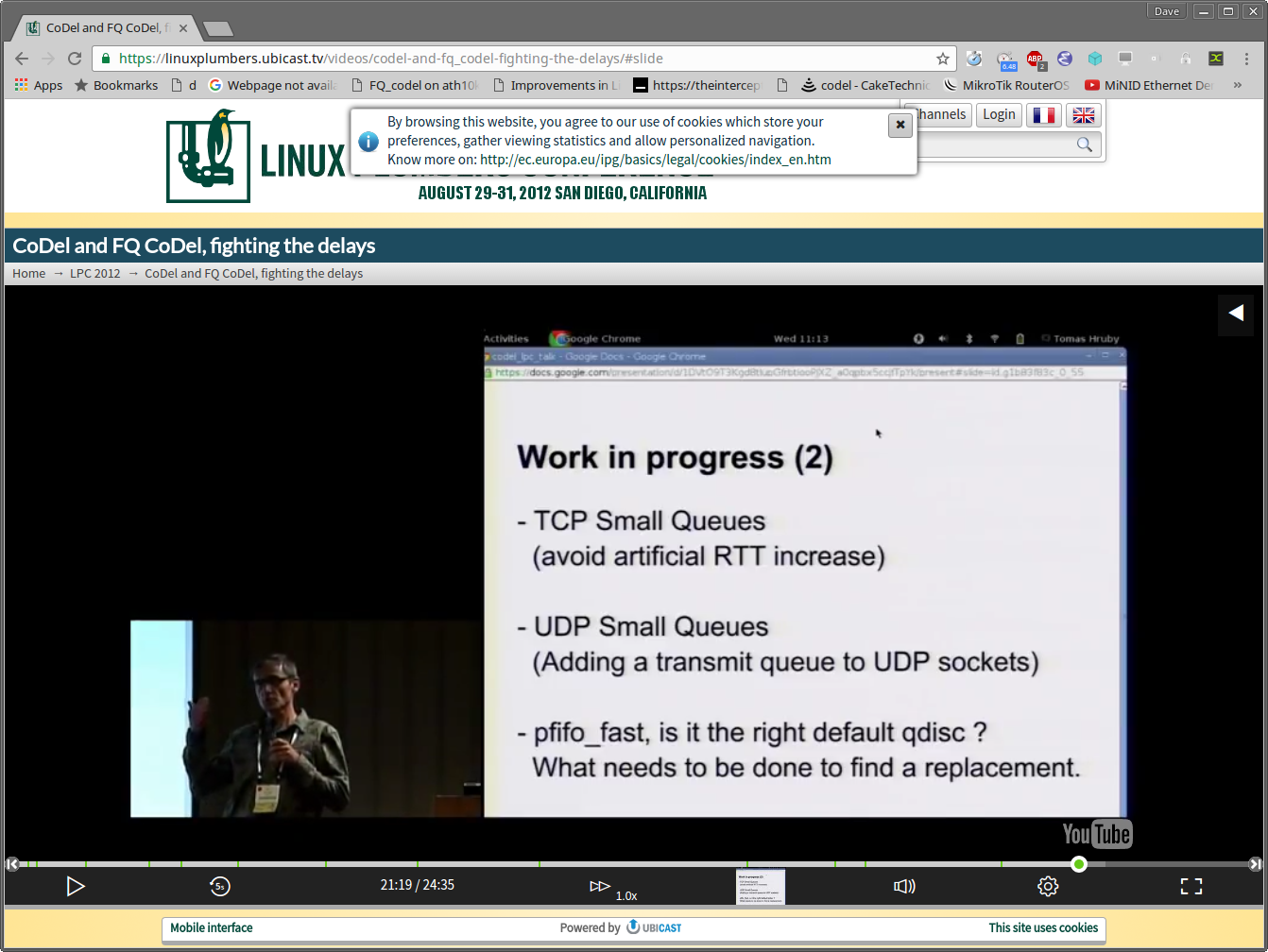This screenshot has height=952, width=1268.
Task: Skip to the next chapter marker
Action: 1255,863
